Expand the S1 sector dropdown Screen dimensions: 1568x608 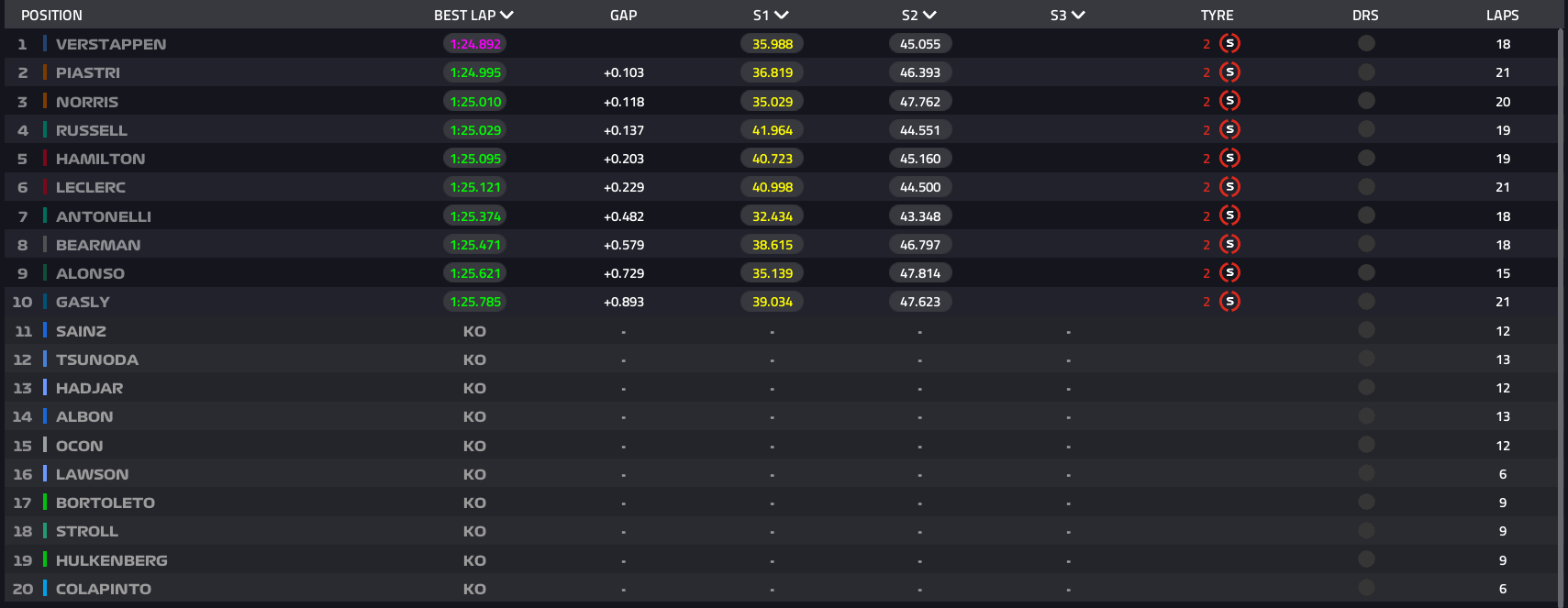782,15
